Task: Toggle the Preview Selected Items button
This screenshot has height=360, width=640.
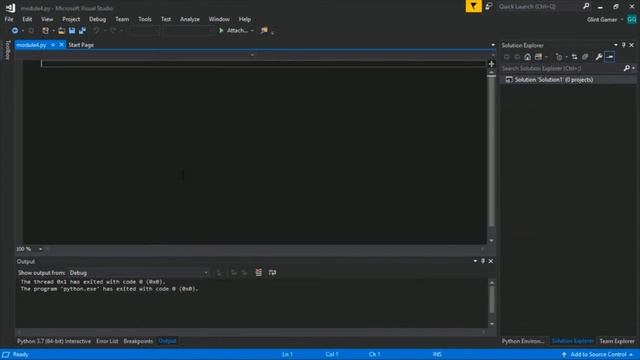Action: click(610, 57)
